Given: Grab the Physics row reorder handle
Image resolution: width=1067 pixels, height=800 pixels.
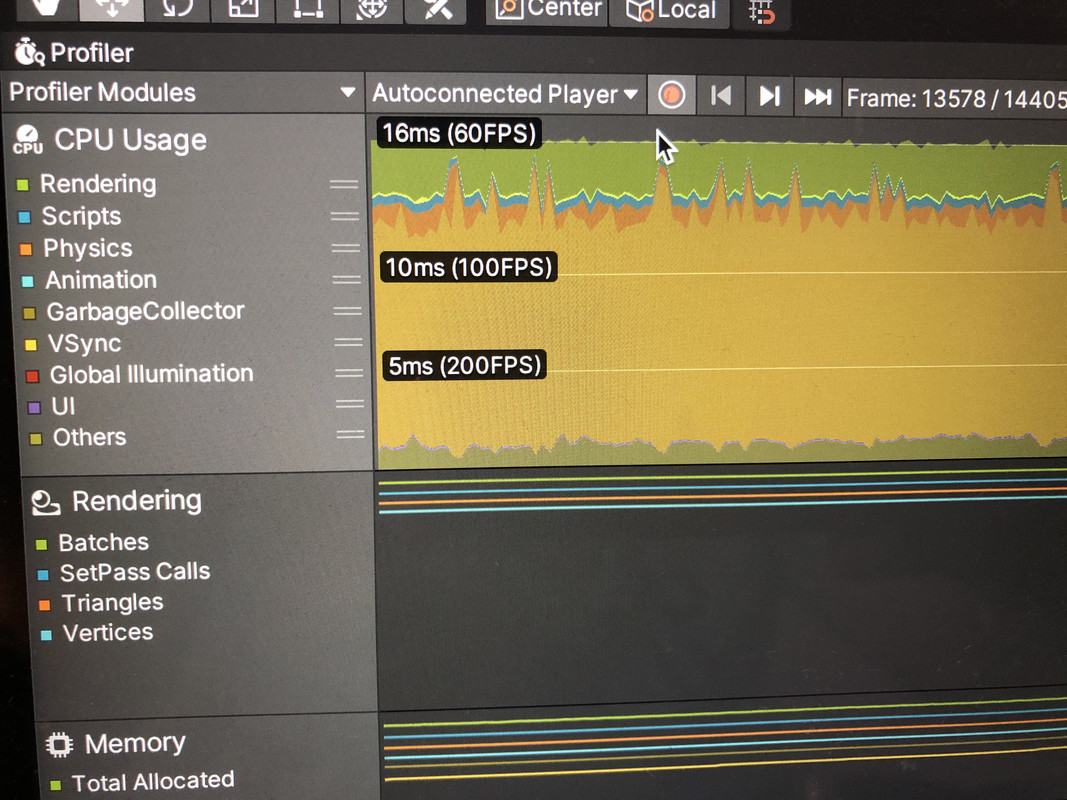Looking at the screenshot, I should coord(346,248).
